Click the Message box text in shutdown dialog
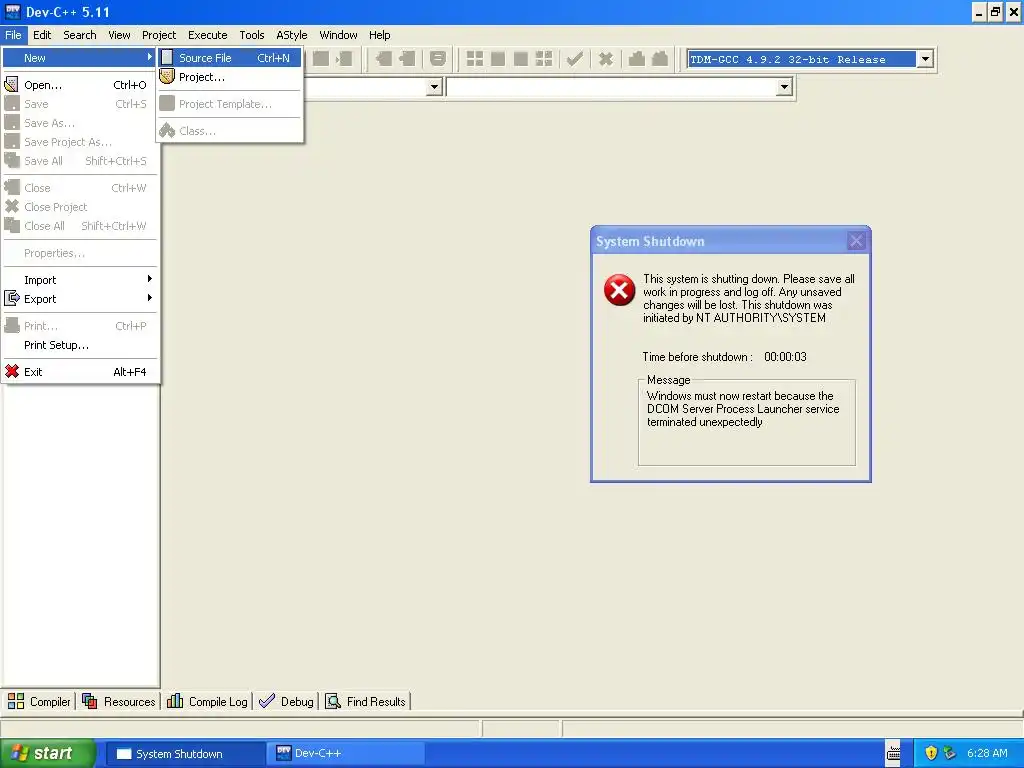The width and height of the screenshot is (1024, 768). [x=743, y=409]
